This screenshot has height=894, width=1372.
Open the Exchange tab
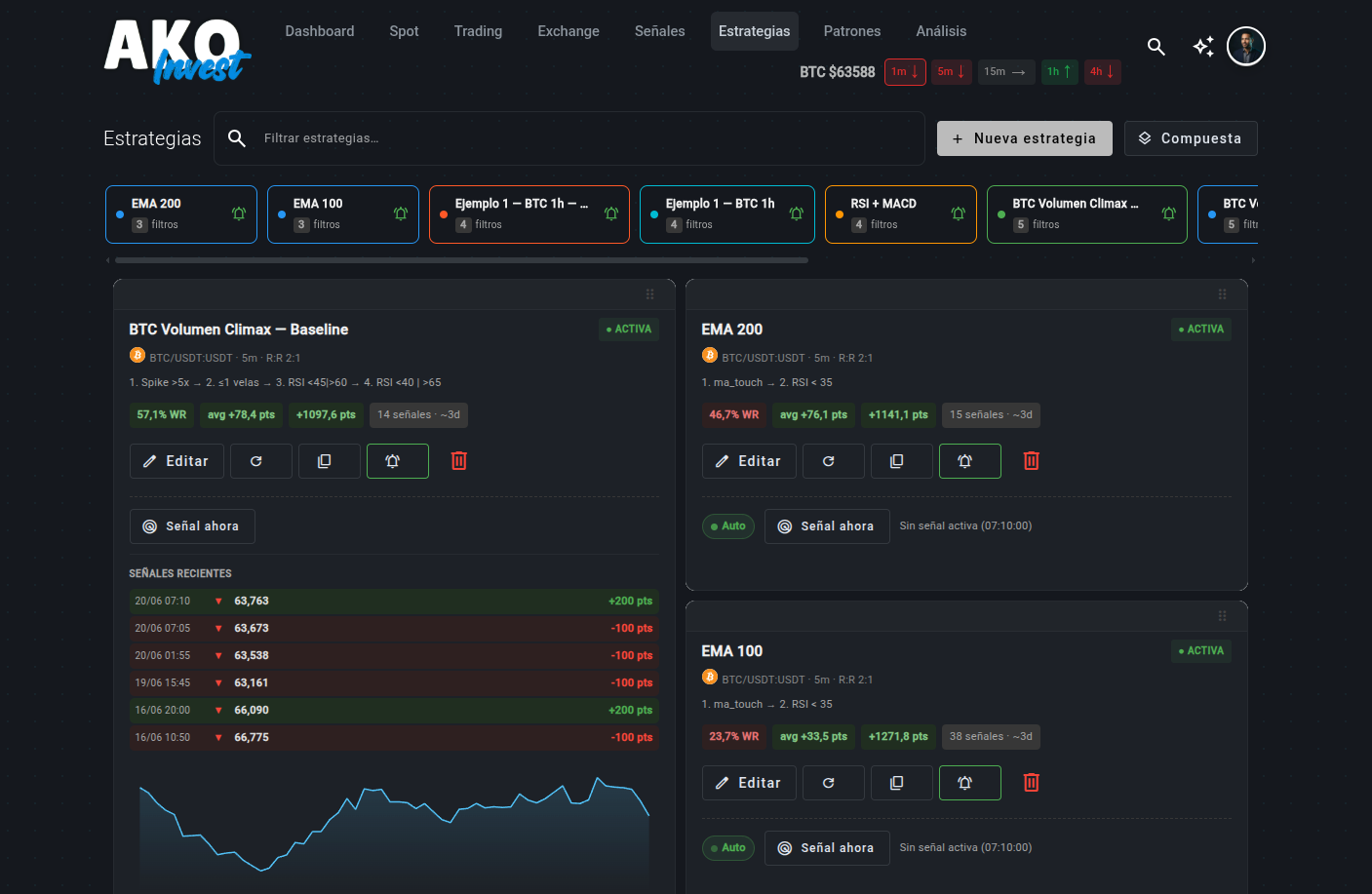[568, 31]
